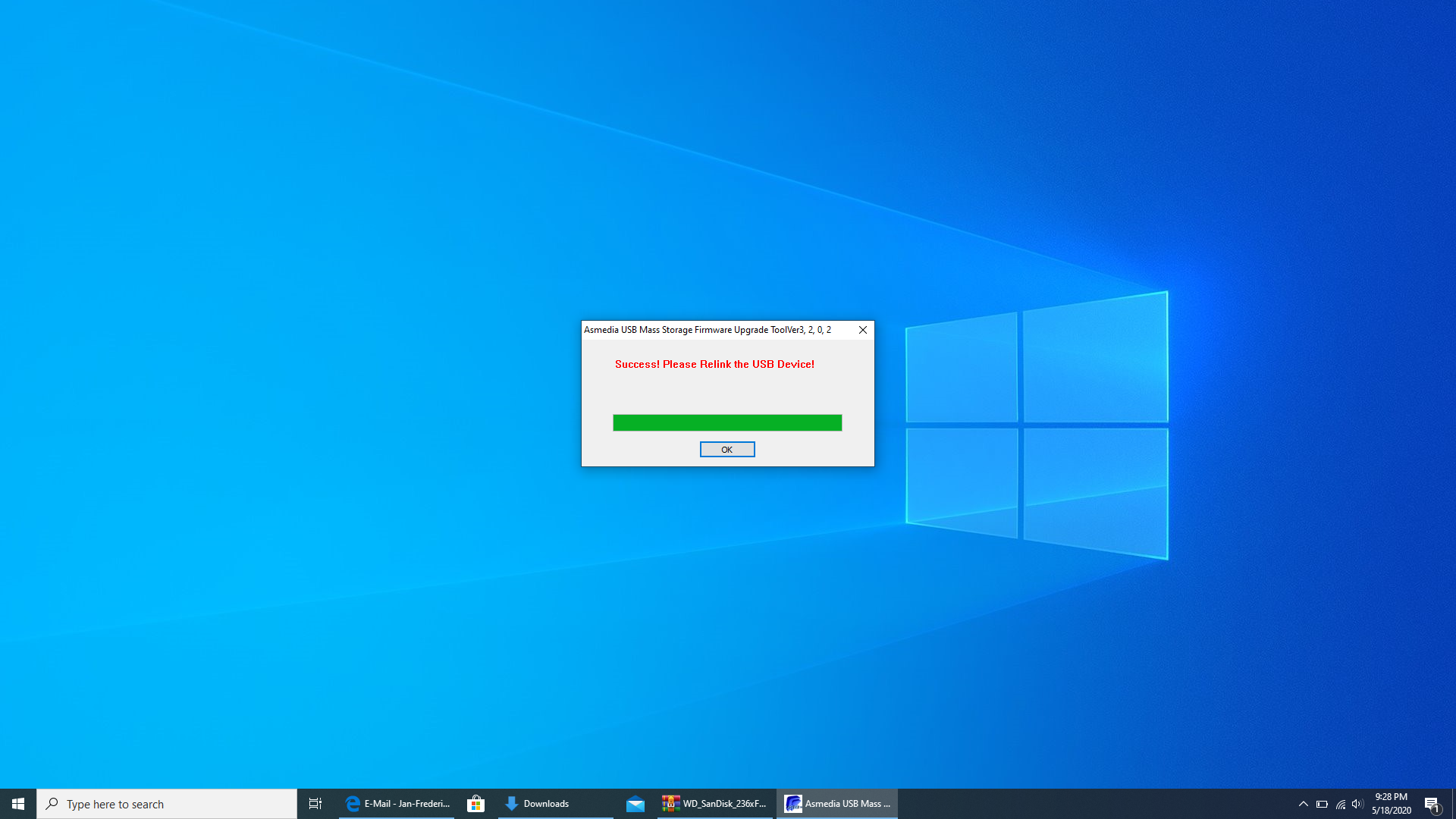
Task: Open Microsoft Store from the taskbar
Action: pos(475,804)
